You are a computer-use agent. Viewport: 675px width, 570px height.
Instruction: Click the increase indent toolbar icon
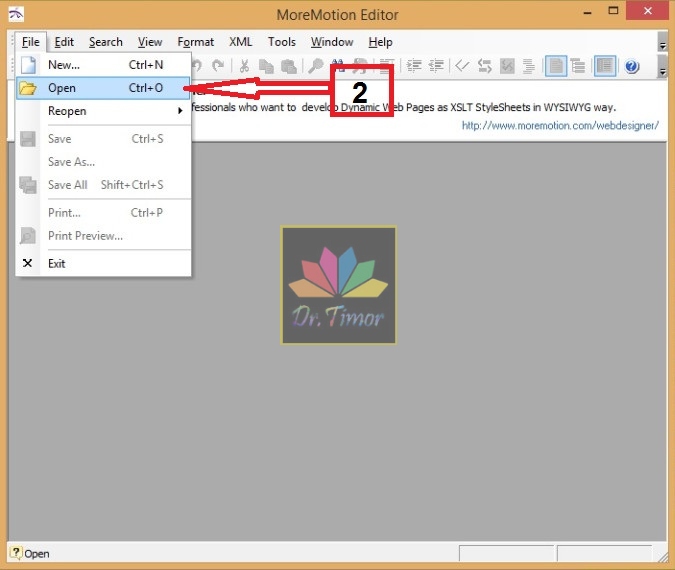click(414, 65)
